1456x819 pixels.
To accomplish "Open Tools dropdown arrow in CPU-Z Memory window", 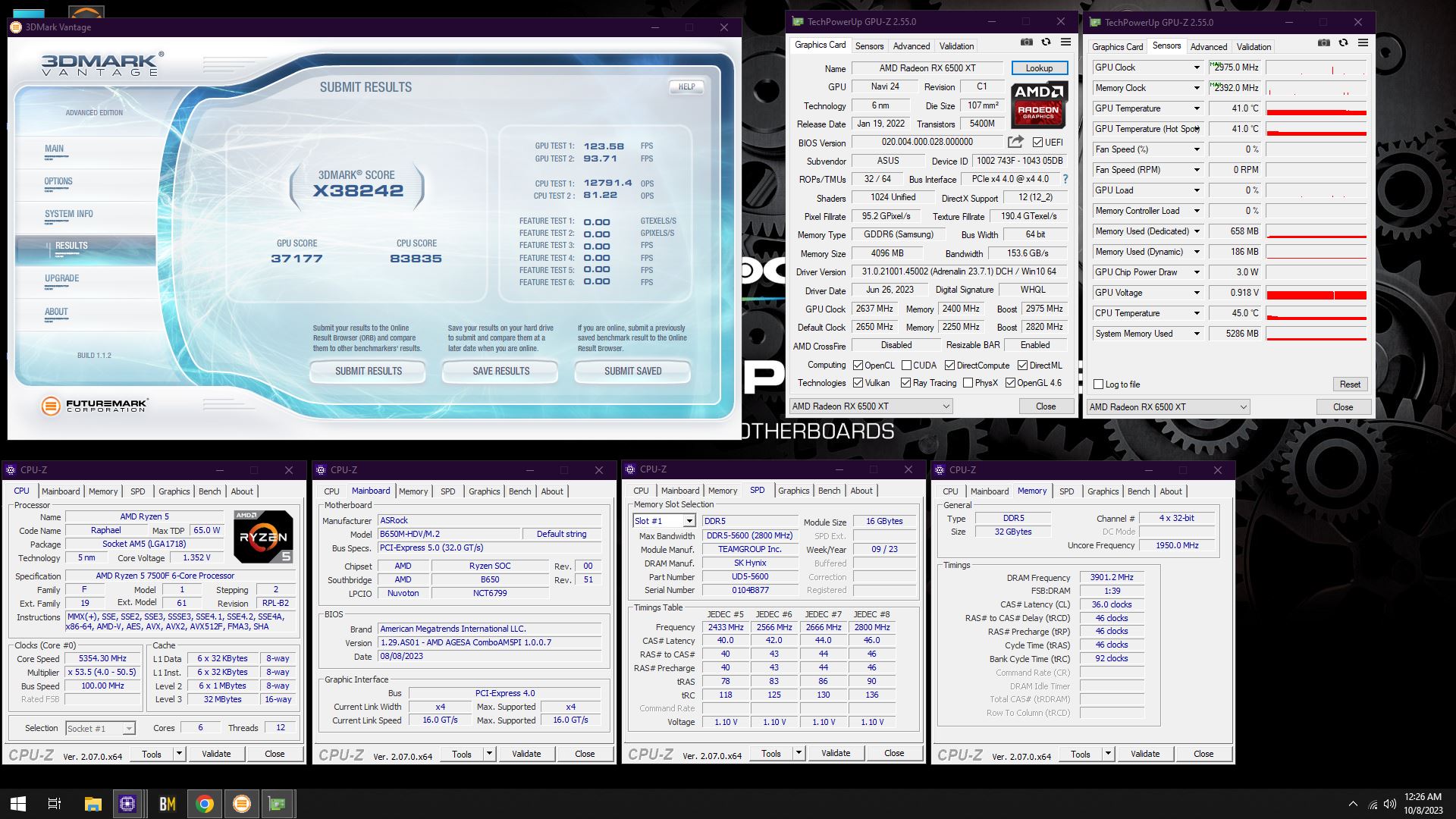I will pos(1108,754).
